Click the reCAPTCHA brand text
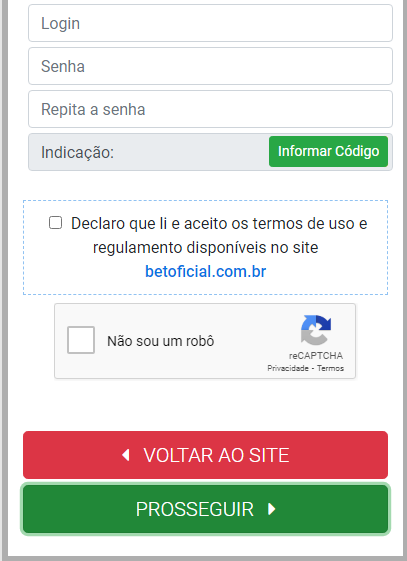Image resolution: width=407 pixels, height=561 pixels. pos(316,356)
